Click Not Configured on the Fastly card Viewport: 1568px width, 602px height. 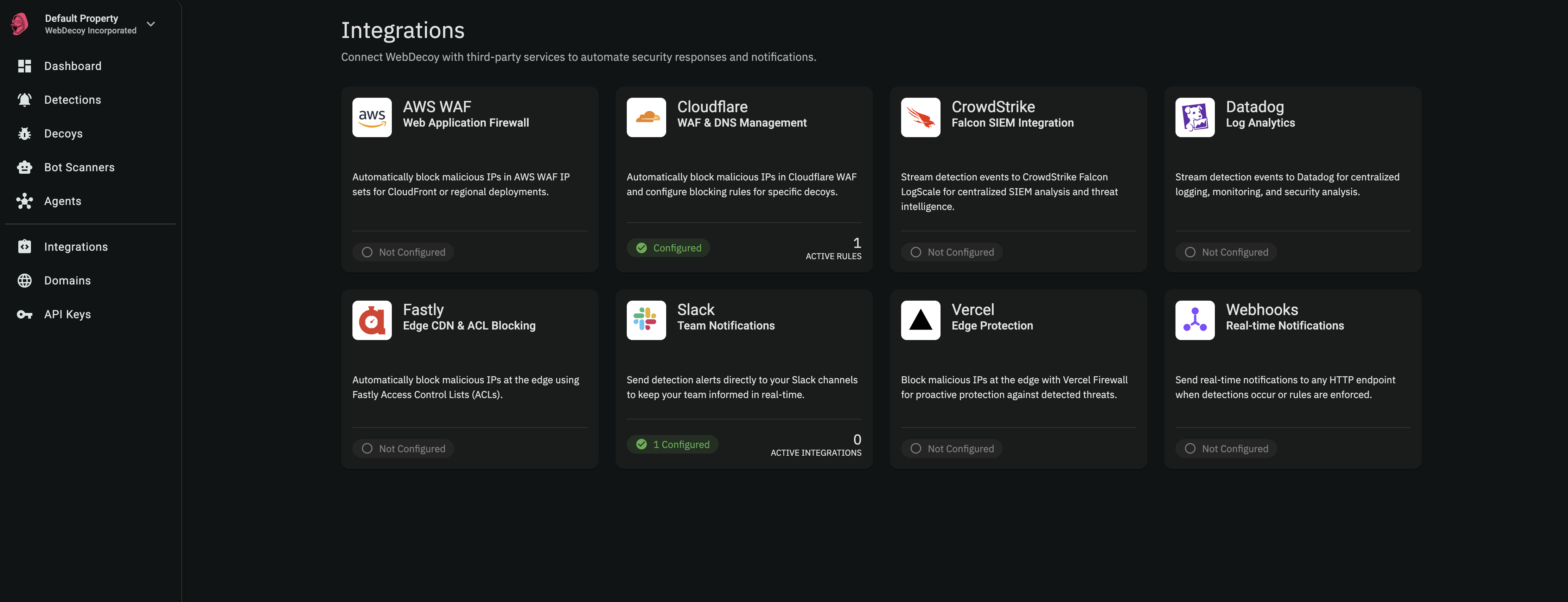tap(403, 448)
